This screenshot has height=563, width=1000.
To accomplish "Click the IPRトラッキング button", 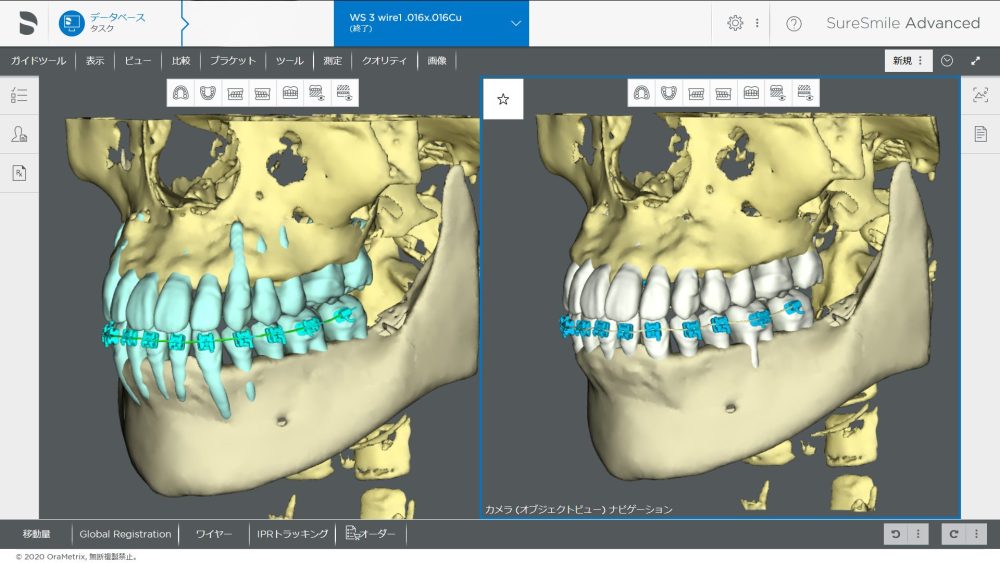I will tap(292, 534).
